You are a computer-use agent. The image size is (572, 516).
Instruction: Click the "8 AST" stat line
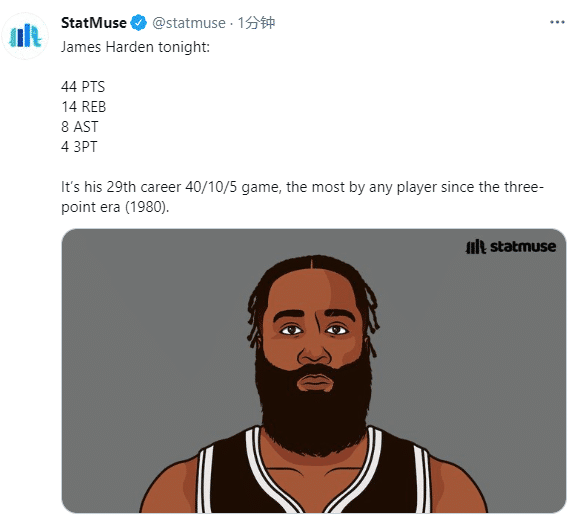coord(80,127)
